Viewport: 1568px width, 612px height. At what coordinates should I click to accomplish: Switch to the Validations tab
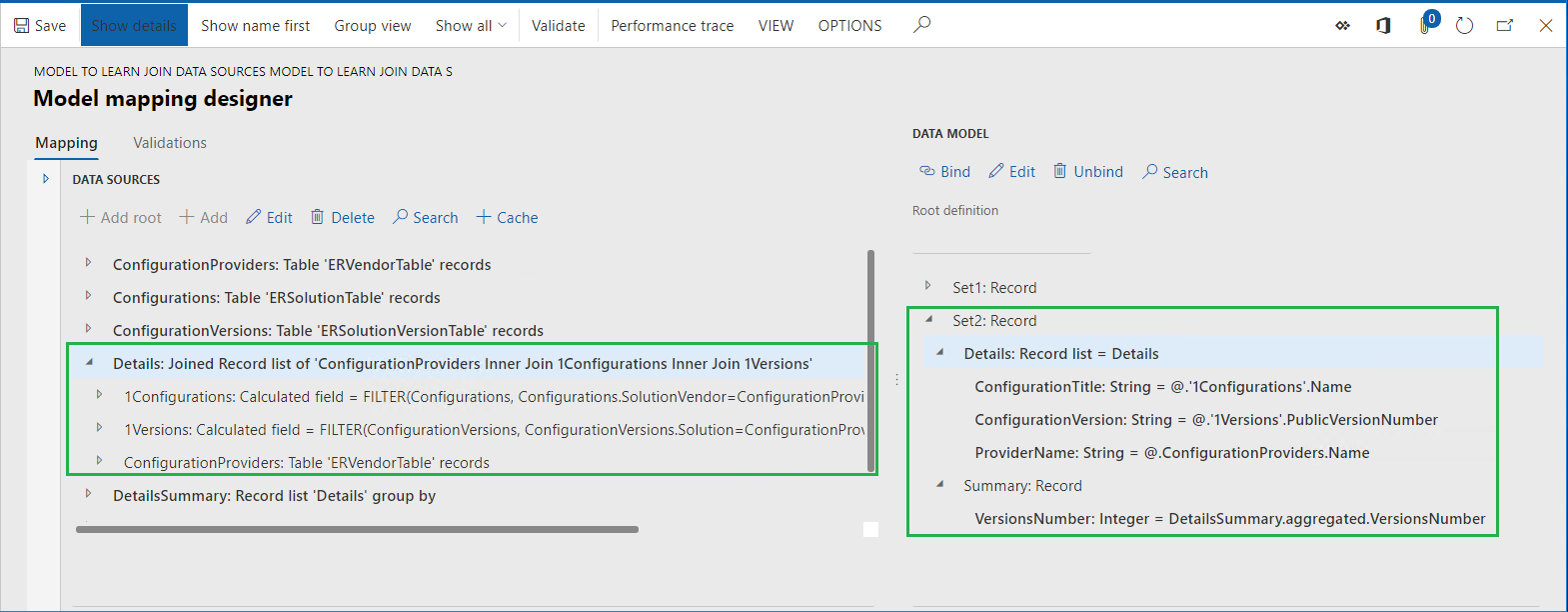pyautogui.click(x=170, y=143)
